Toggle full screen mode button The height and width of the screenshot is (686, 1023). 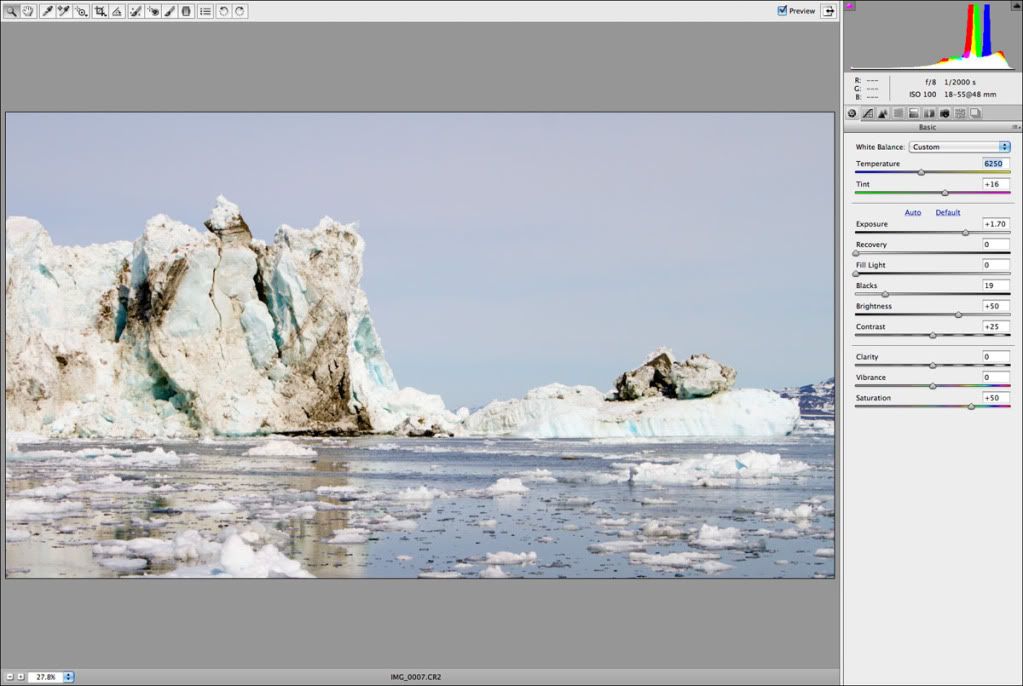(x=829, y=11)
